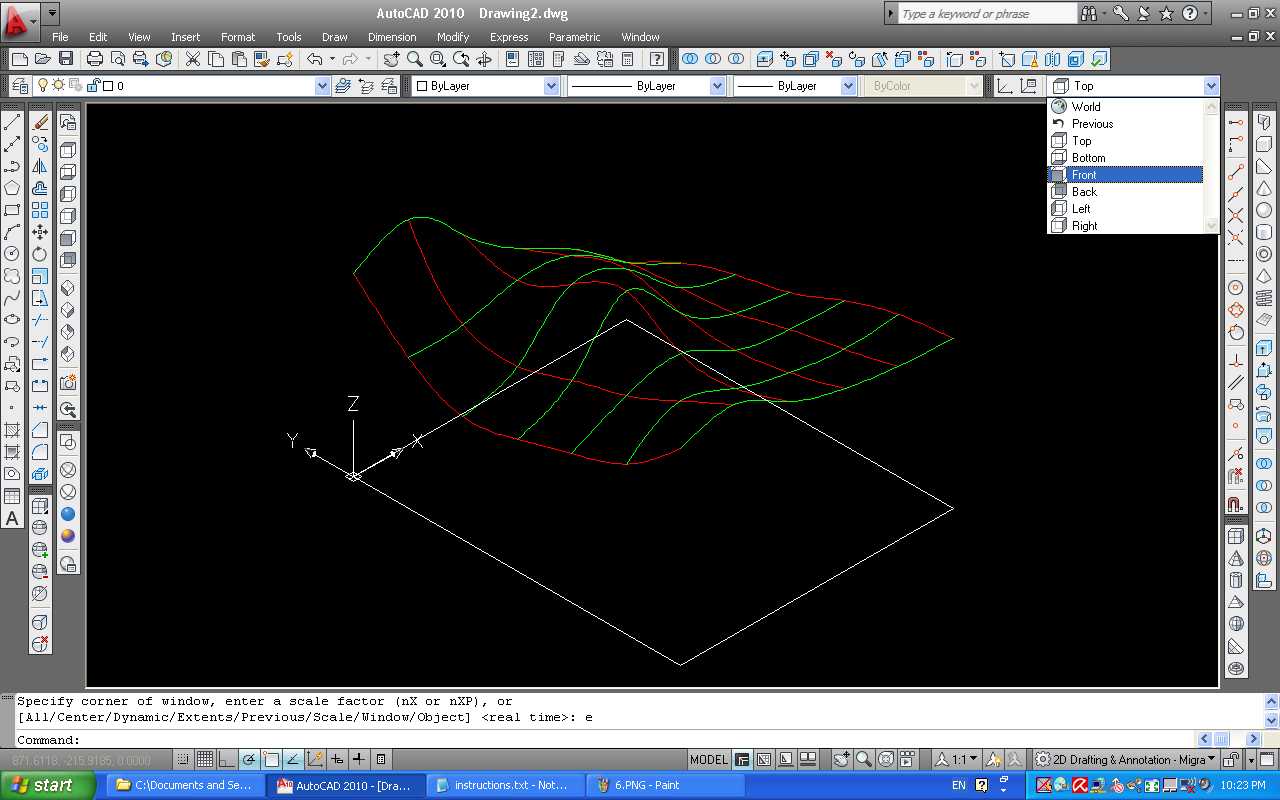
Task: Click the Erase tool in Modify toolbar
Action: click(x=40, y=122)
